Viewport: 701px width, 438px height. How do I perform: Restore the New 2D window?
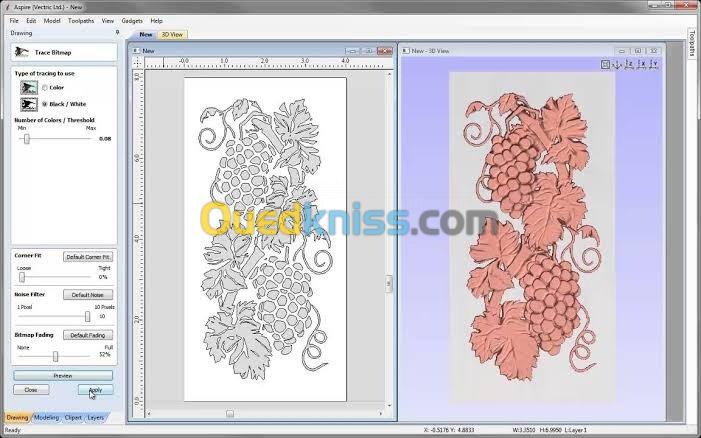coord(368,51)
